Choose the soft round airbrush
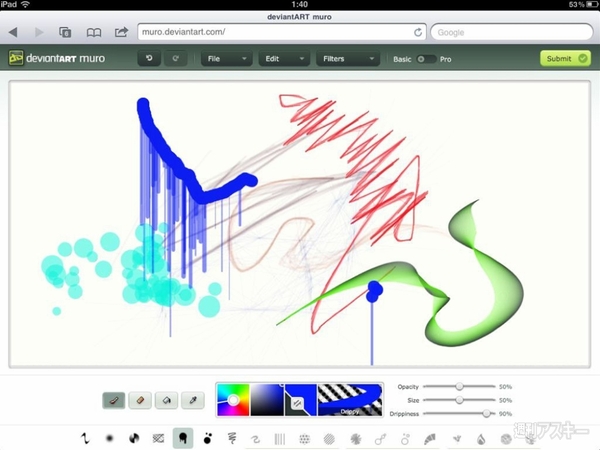This screenshot has width=600, height=450. coord(109,438)
